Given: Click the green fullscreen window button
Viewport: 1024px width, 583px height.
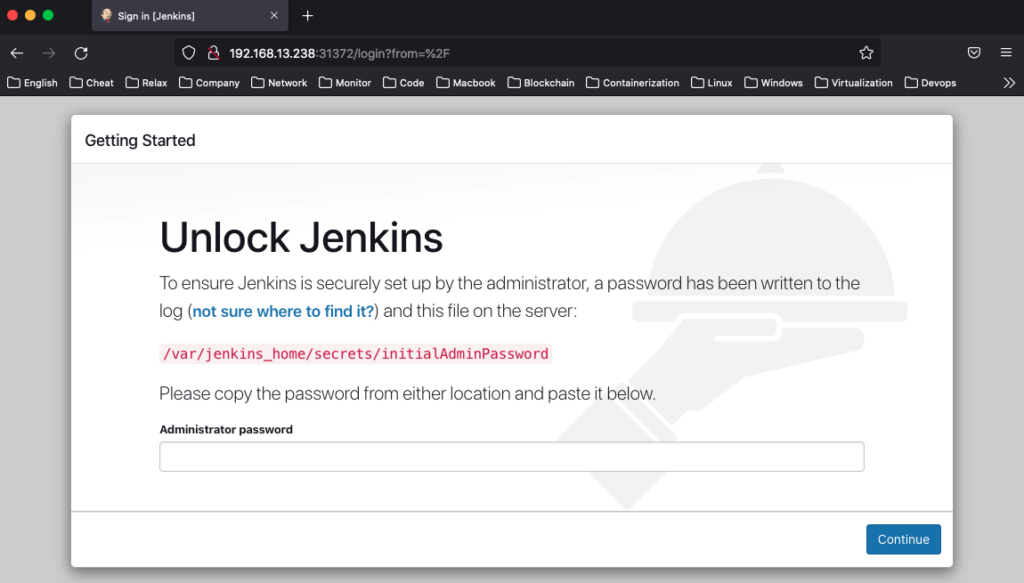Looking at the screenshot, I should (48, 15).
